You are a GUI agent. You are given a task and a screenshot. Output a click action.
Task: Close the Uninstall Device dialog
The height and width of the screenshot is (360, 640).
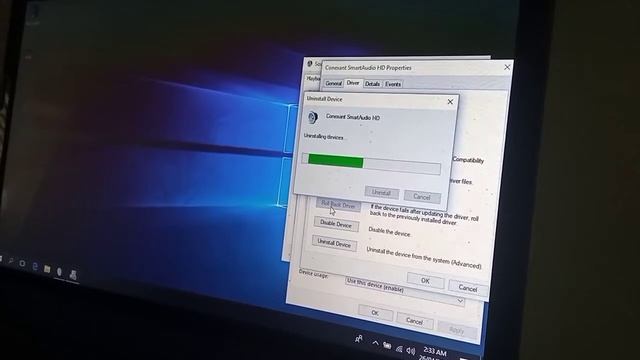coord(450,102)
